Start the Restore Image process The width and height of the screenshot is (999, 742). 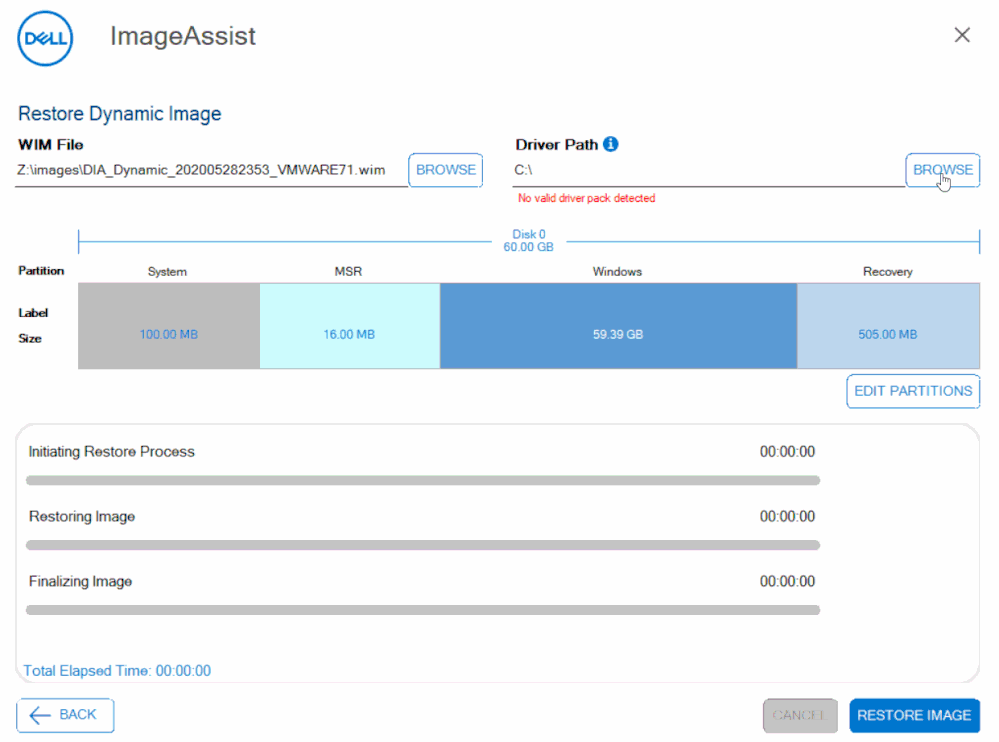pyautogui.click(x=914, y=715)
